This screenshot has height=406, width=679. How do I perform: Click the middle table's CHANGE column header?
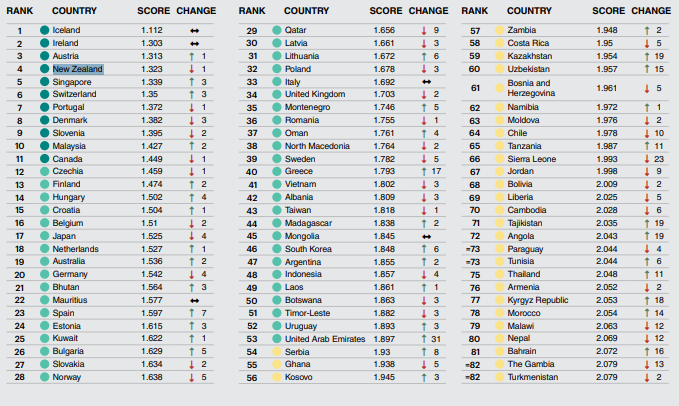tap(428, 11)
